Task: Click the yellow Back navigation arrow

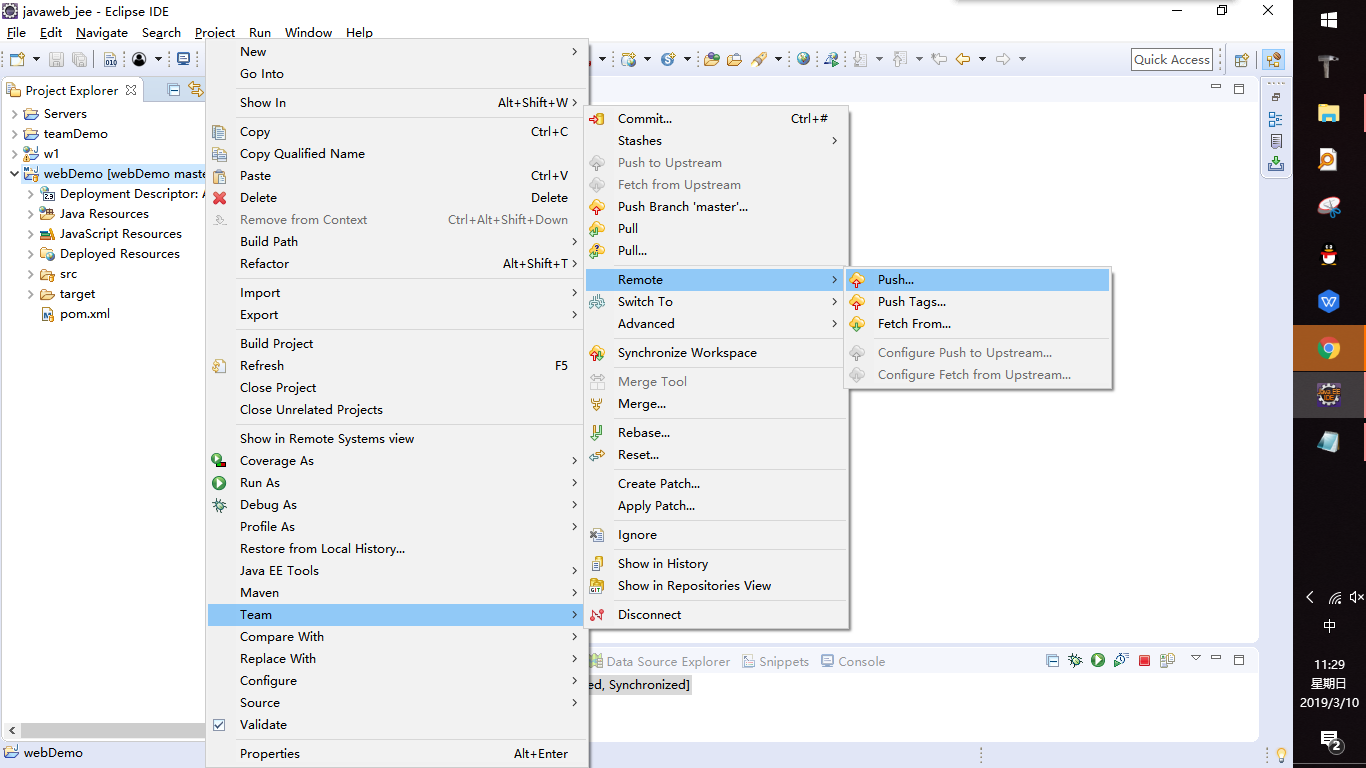Action: coord(963,59)
